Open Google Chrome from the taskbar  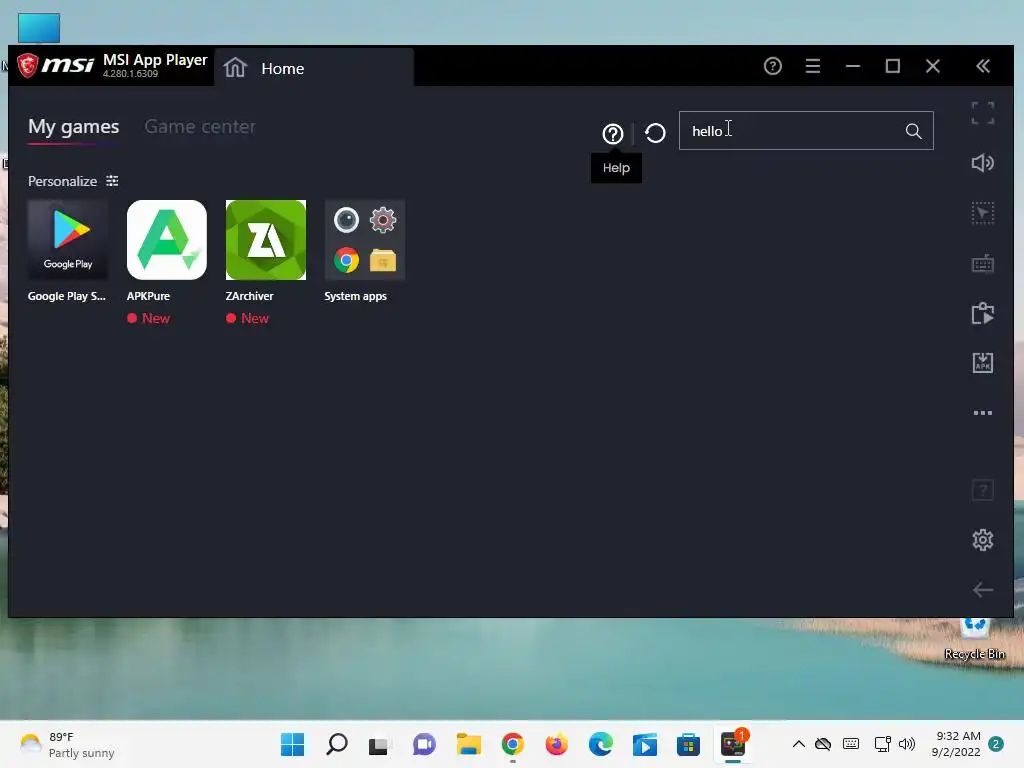tap(513, 744)
